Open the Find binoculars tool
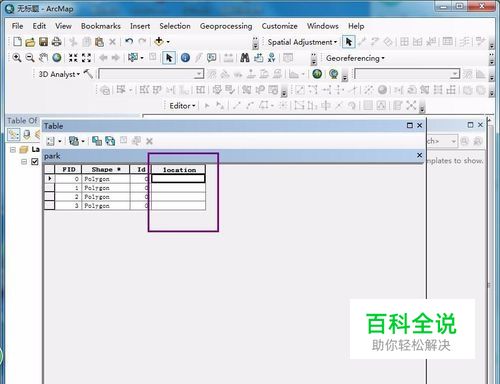Screen dimensions: 500x384 coord(245,58)
